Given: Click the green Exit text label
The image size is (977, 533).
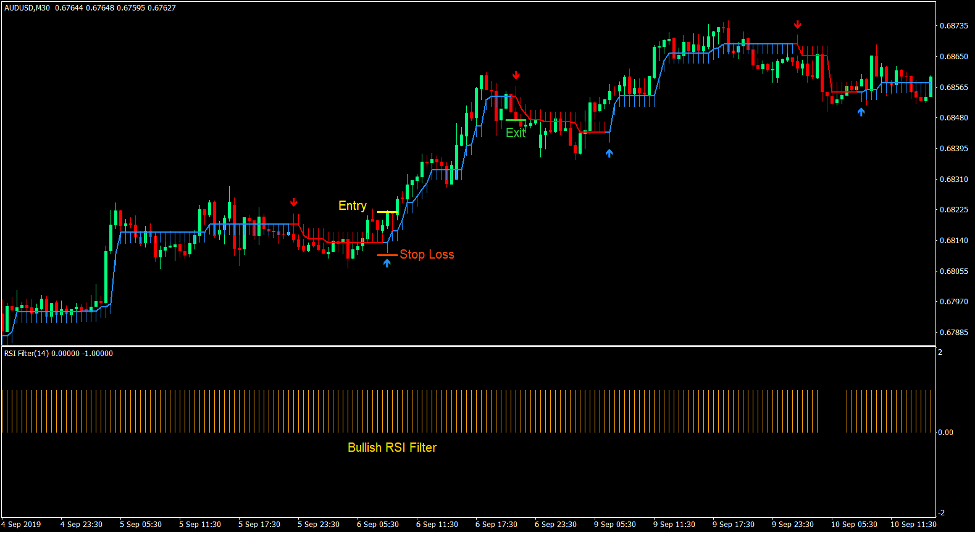Looking at the screenshot, I should (x=515, y=132).
